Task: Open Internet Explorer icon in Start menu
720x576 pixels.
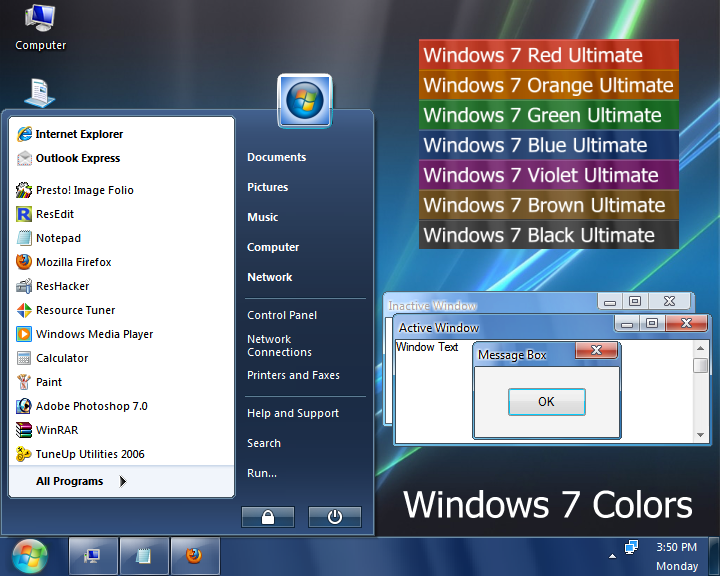Action: [x=24, y=134]
